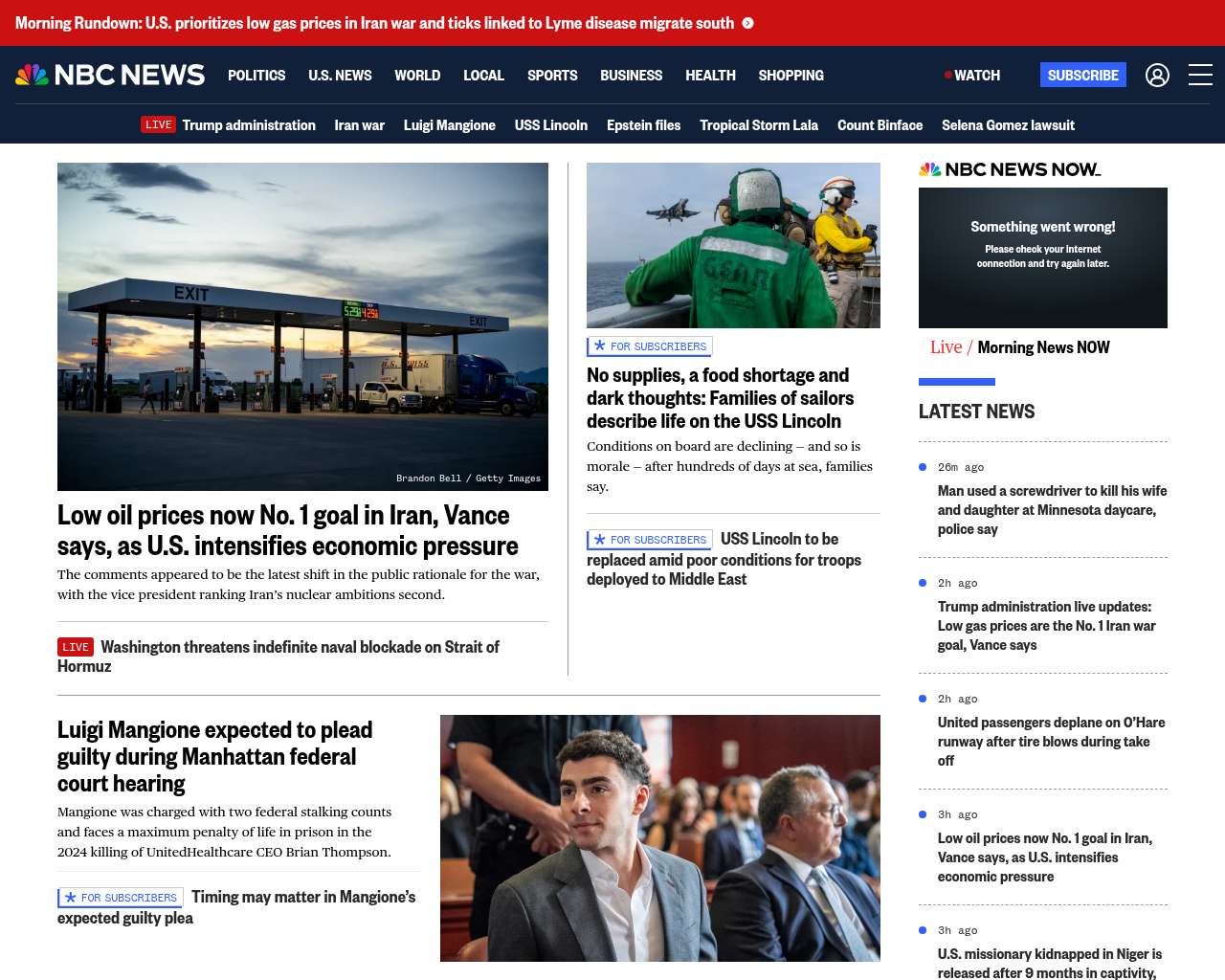Open the USS Lincoln trending topic
1225x980 pixels.
pos(551,124)
